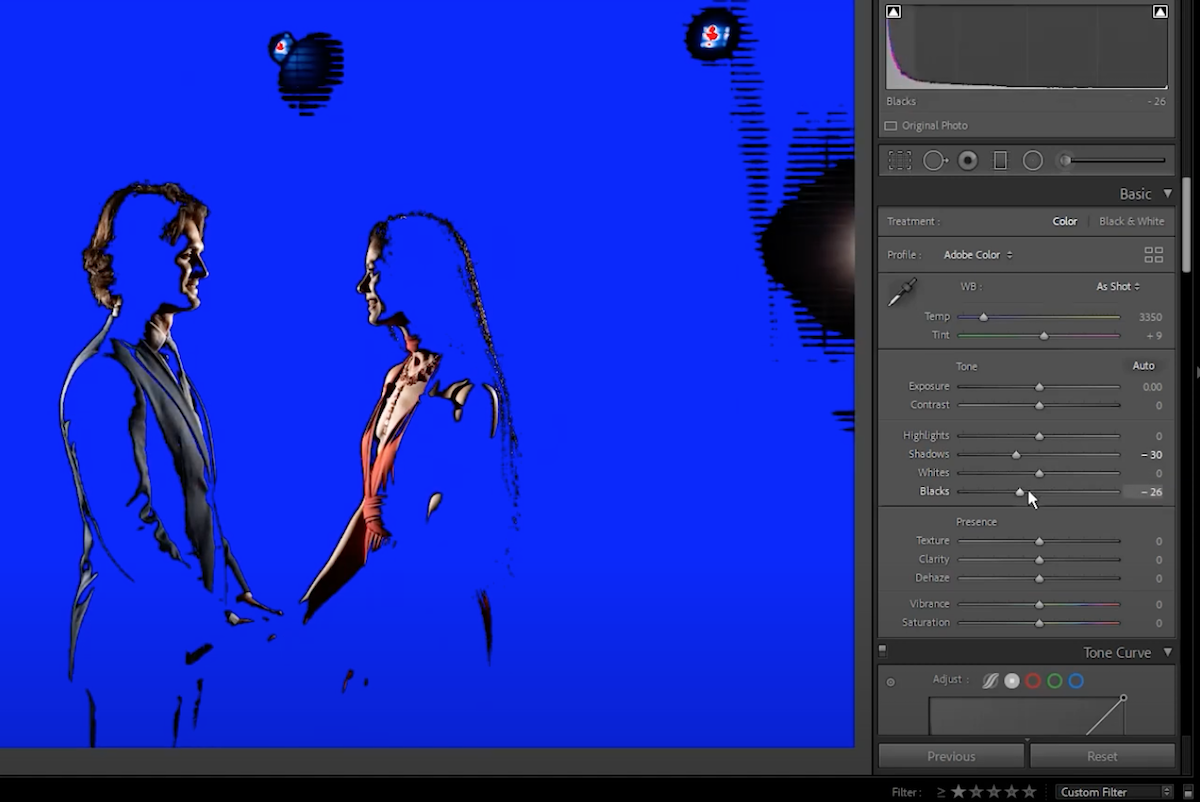Expand the Tone Curve panel
The image size is (1200, 802).
[1170, 652]
